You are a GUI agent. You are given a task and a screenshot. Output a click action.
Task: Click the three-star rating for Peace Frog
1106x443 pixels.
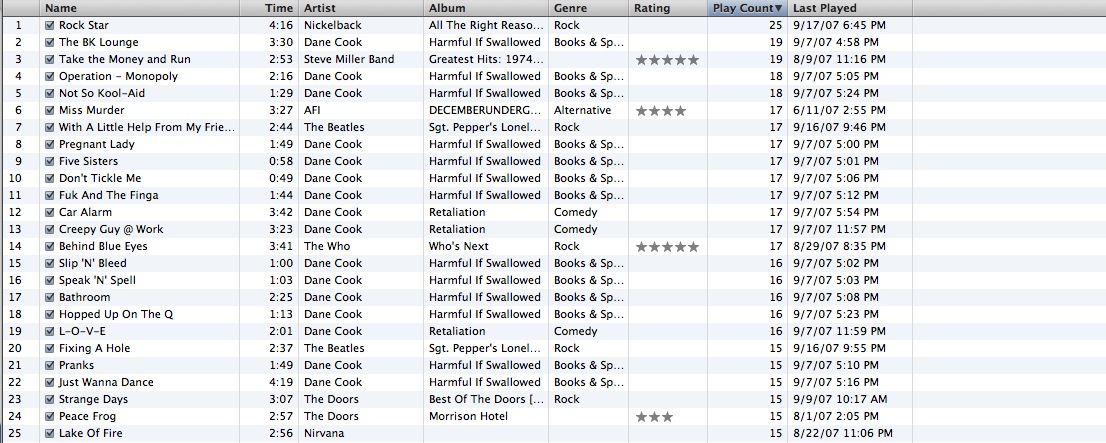655,417
